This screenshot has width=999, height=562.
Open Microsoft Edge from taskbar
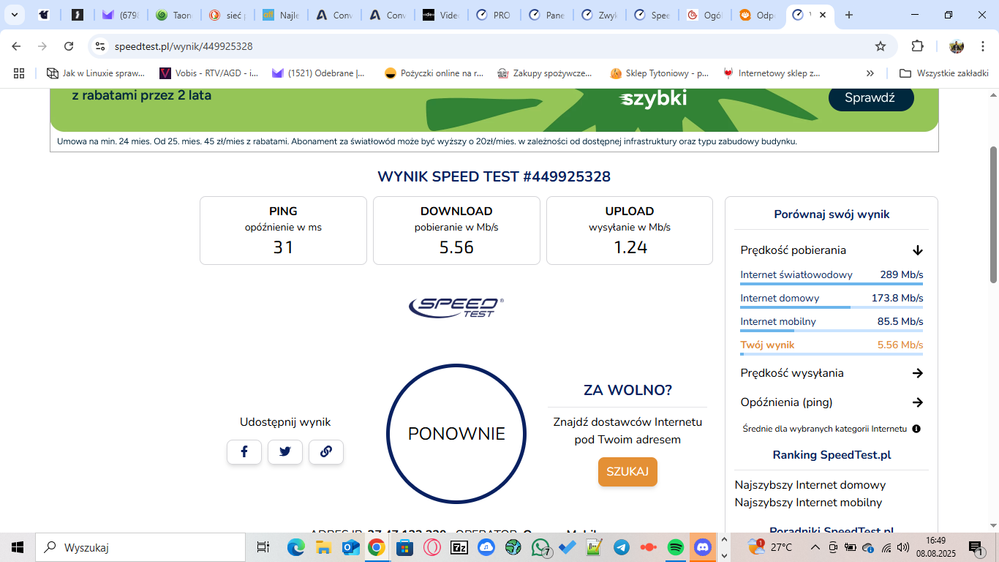[x=296, y=547]
